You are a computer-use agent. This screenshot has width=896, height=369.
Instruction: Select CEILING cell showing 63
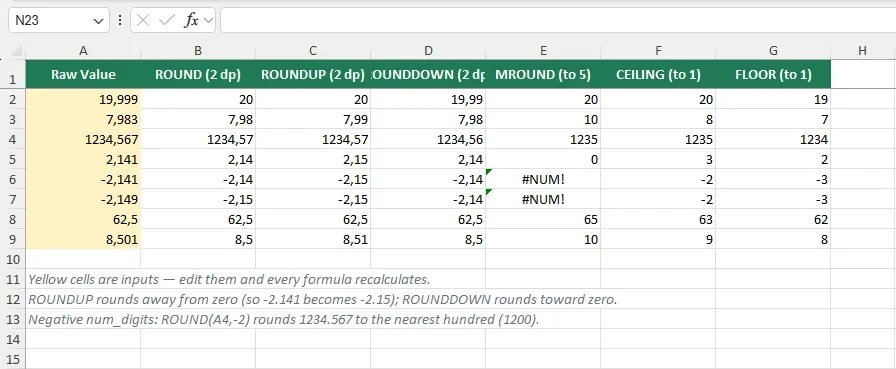point(658,219)
